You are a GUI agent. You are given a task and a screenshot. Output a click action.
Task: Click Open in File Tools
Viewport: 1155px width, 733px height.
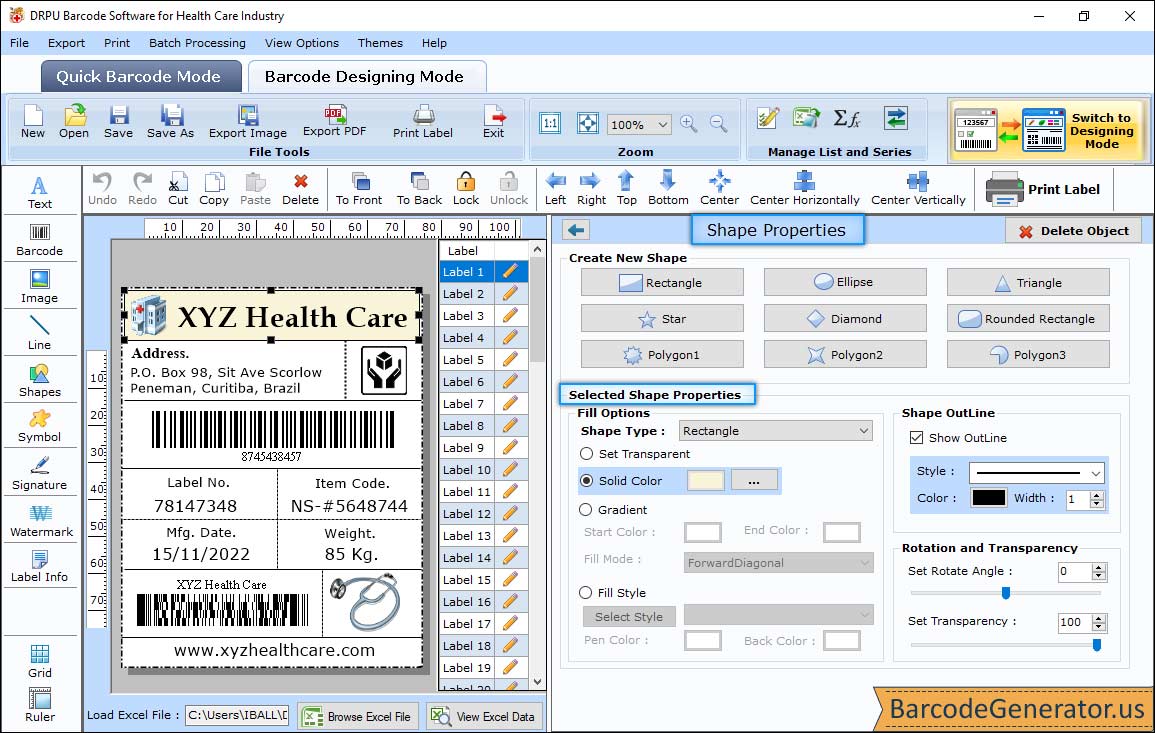(74, 122)
